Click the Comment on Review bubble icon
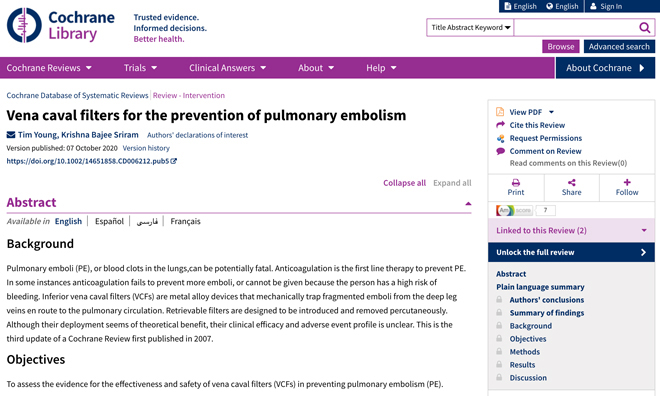660x396 pixels. coord(500,151)
